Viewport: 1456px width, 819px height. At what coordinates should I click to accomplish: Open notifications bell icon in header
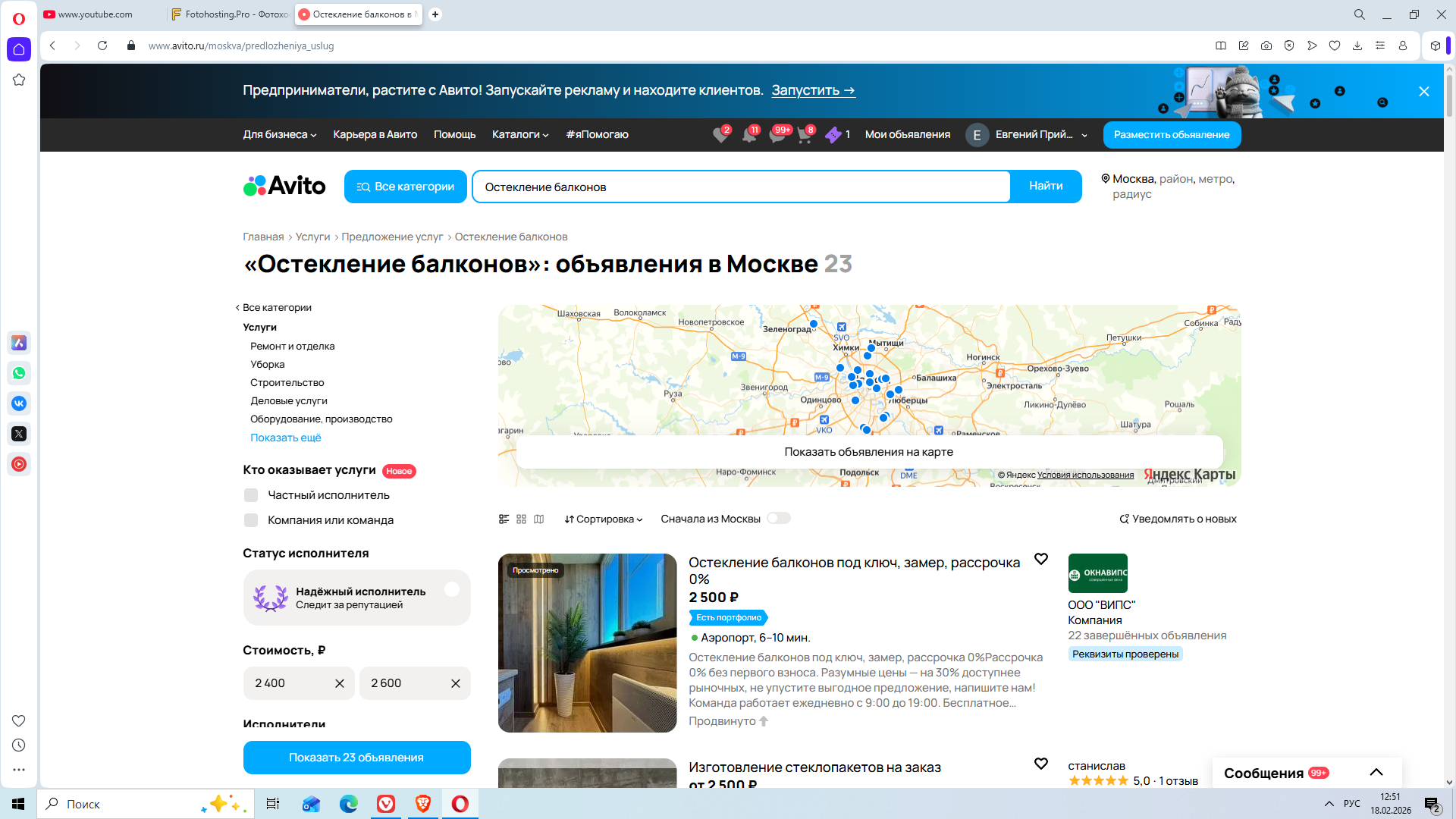(749, 135)
